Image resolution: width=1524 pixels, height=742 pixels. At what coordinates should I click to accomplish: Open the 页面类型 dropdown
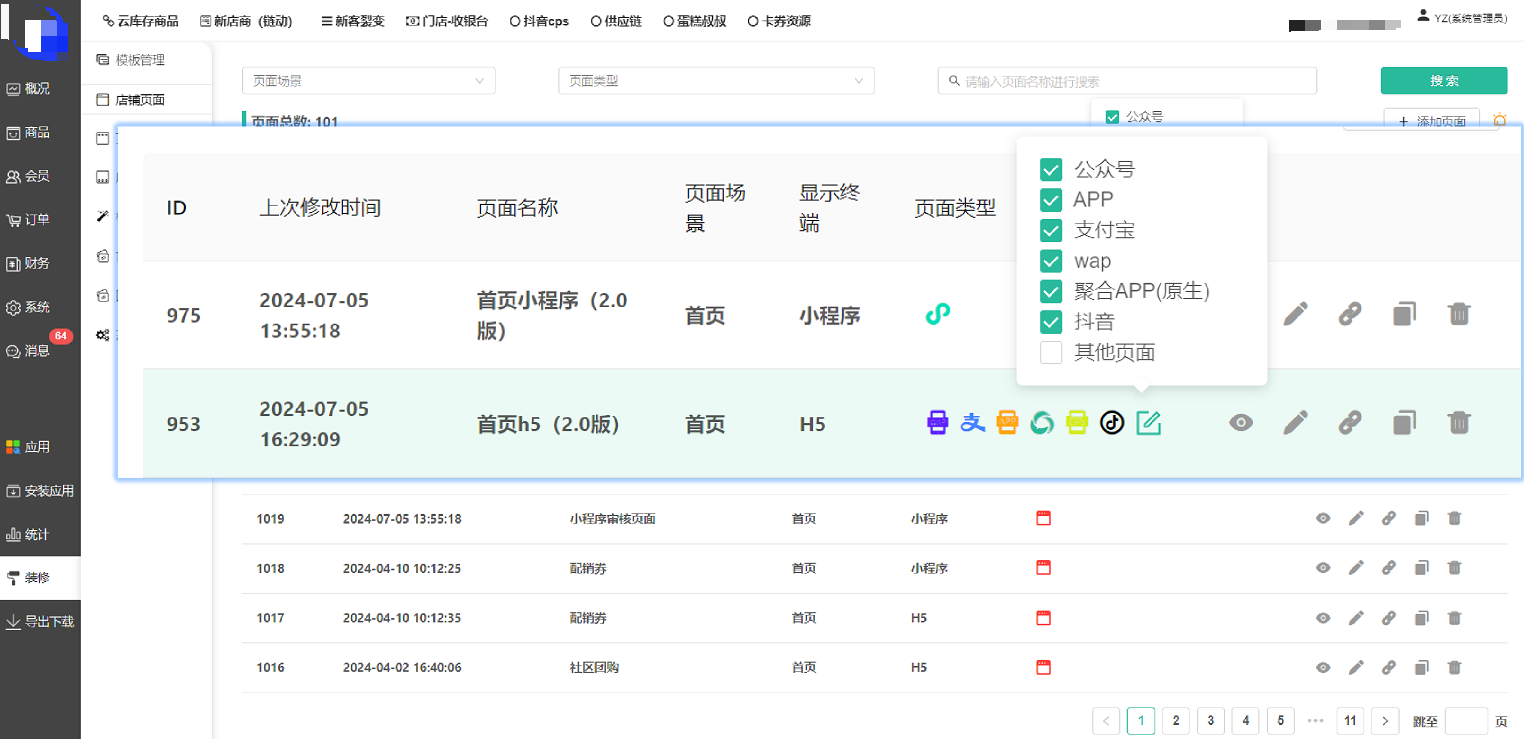(715, 81)
